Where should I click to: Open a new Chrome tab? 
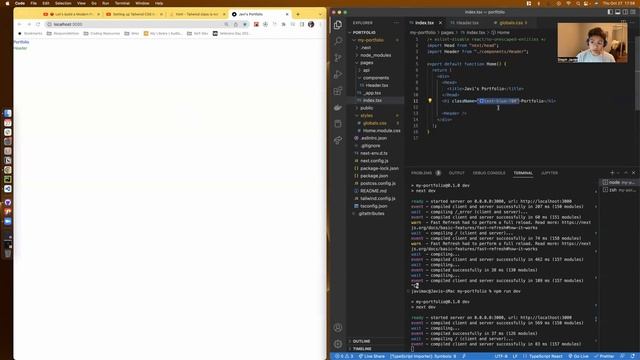tap(298, 14)
